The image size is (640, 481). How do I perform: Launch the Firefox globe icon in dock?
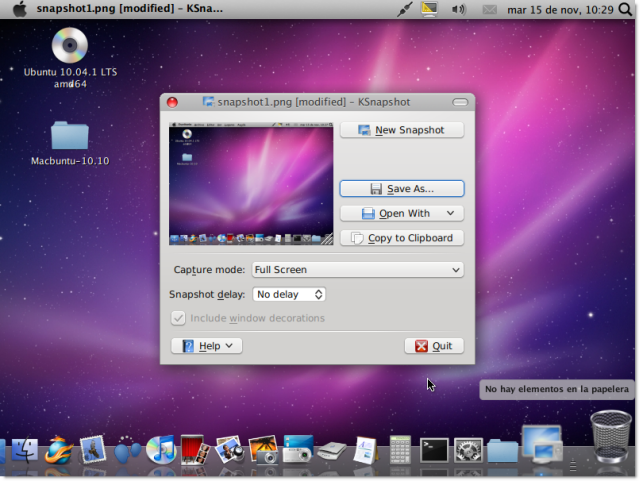click(x=58, y=450)
